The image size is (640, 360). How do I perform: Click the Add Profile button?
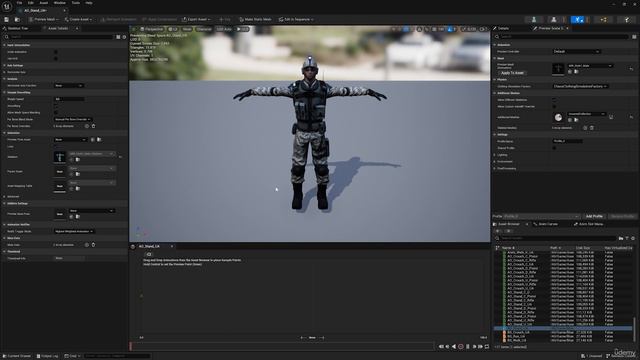coord(594,216)
